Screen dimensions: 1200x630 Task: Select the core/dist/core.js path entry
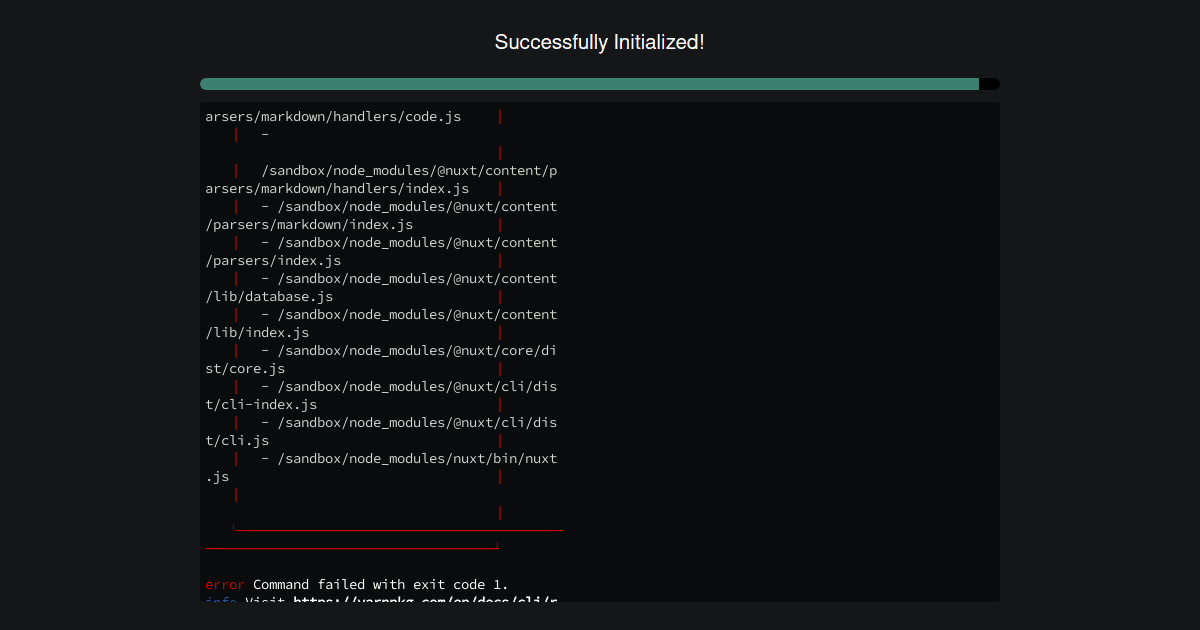coord(380,359)
